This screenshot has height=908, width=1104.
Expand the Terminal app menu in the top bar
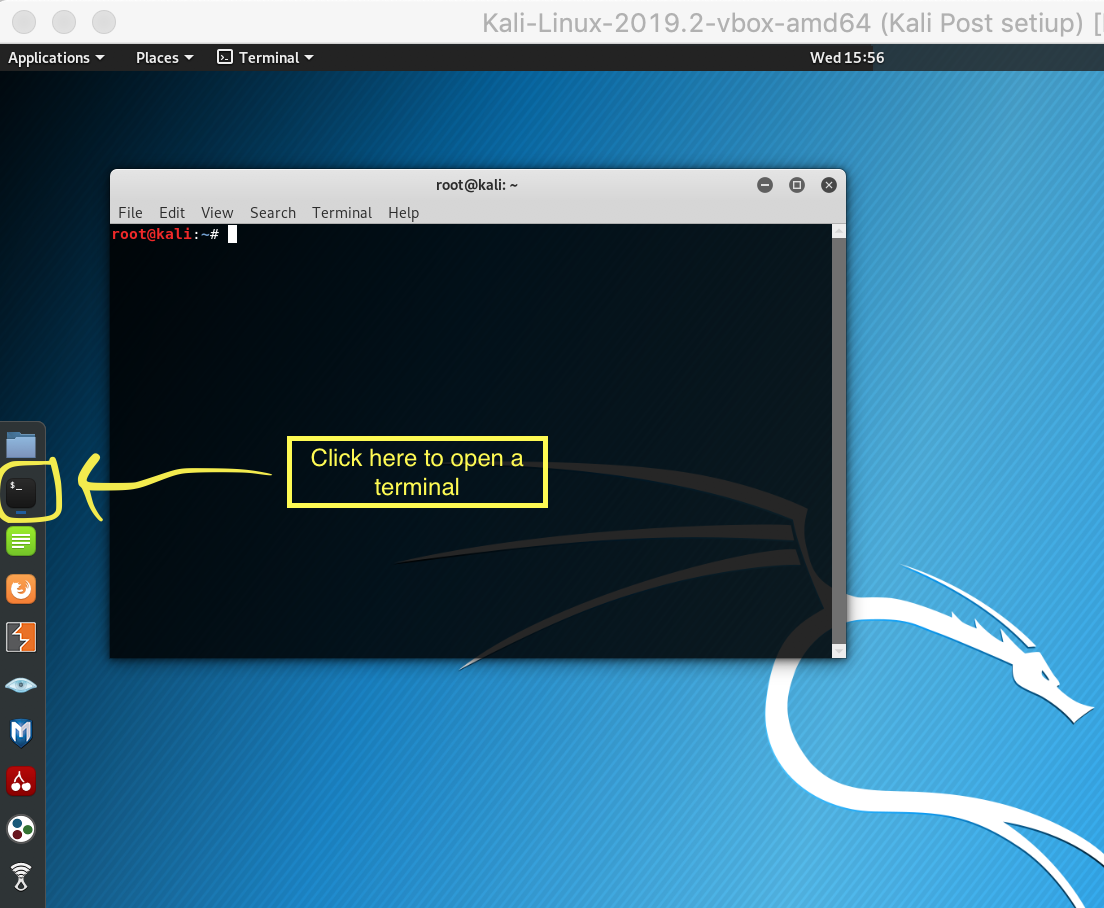coord(265,58)
